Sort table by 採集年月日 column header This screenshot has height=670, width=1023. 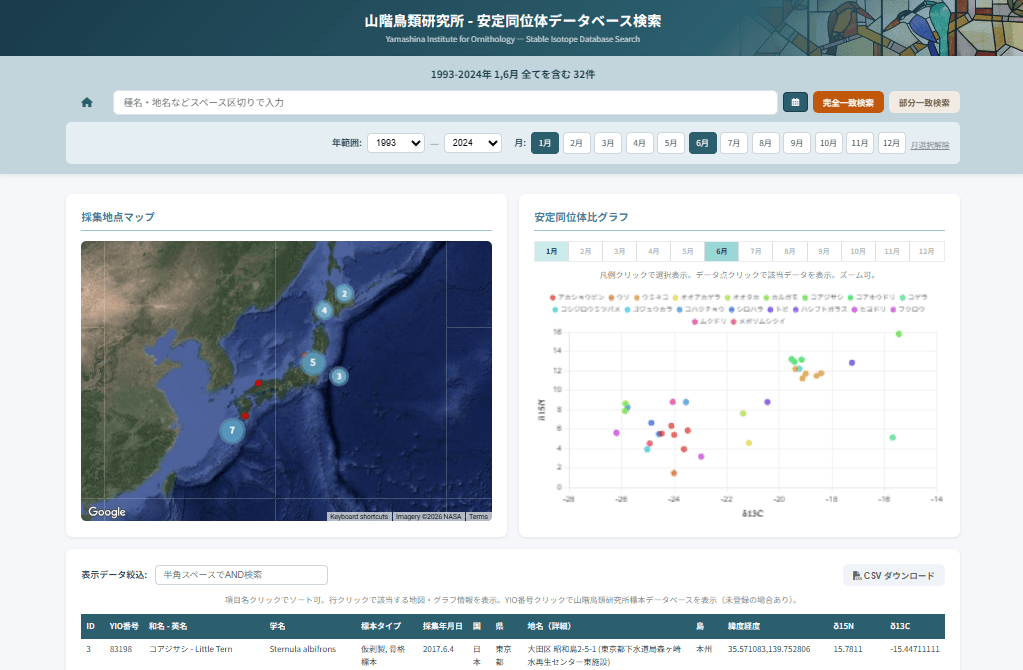(442, 626)
